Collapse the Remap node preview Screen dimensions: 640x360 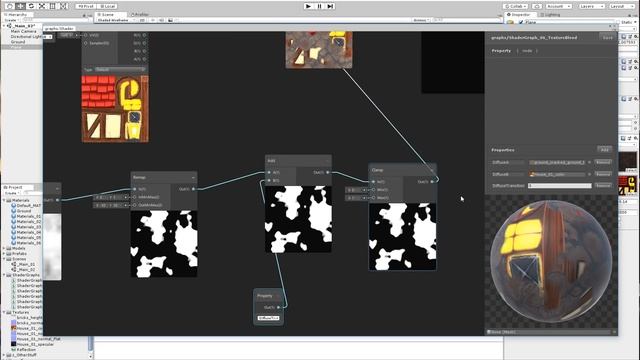(x=193, y=178)
